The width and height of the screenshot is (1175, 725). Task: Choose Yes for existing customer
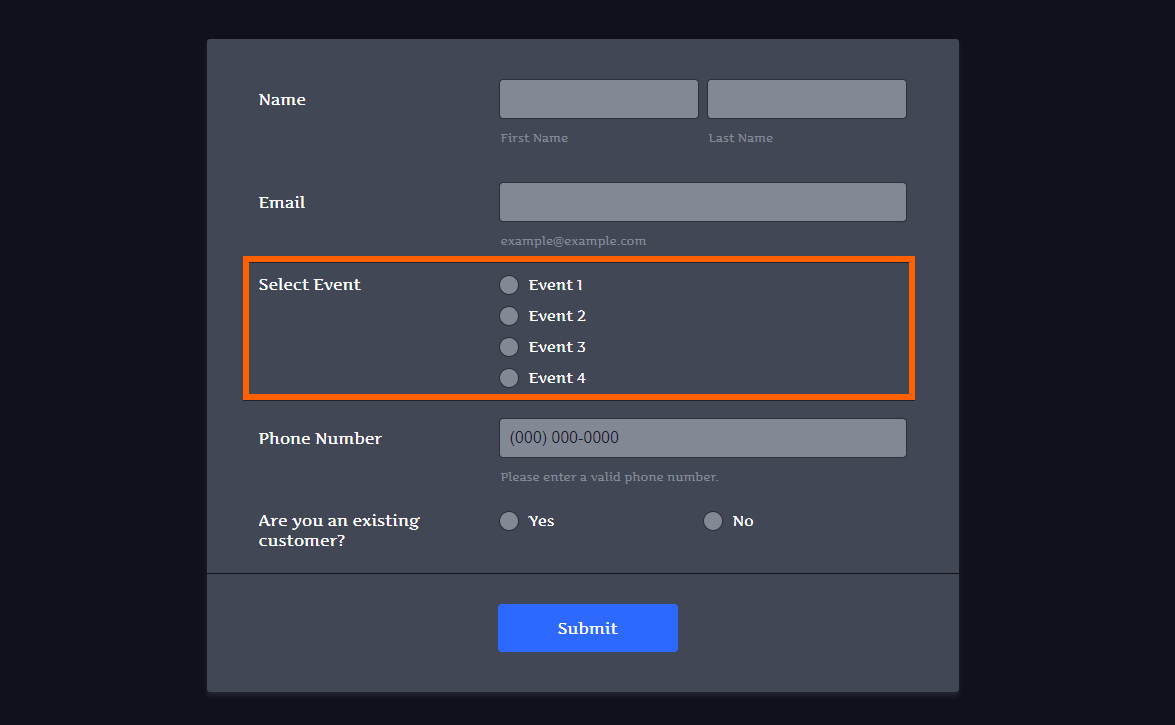509,521
